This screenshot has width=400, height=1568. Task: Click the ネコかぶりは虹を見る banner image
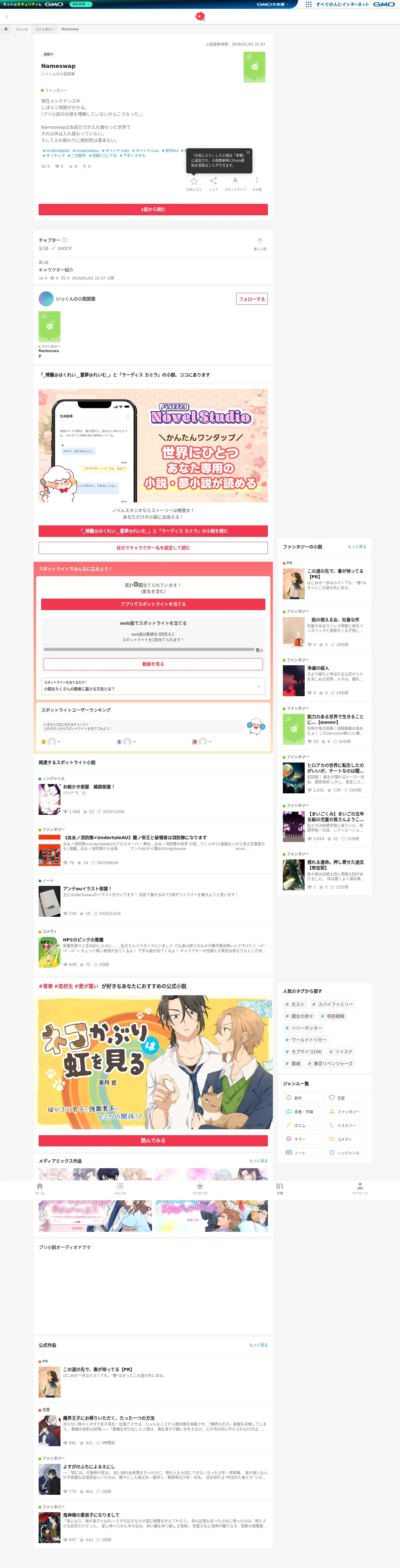(x=153, y=1062)
